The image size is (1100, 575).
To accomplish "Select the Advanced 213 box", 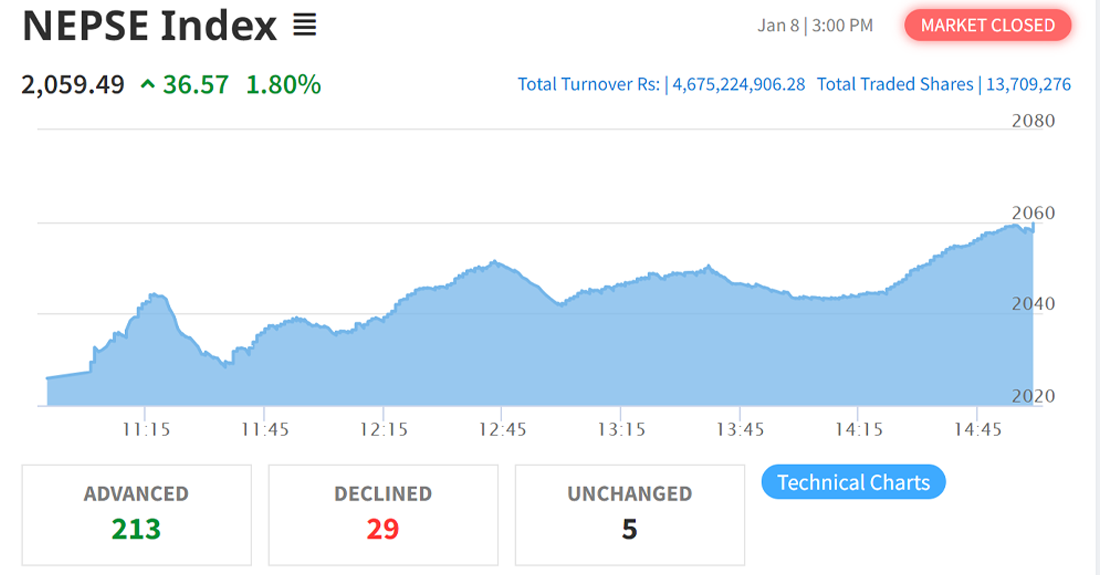I will [136, 514].
